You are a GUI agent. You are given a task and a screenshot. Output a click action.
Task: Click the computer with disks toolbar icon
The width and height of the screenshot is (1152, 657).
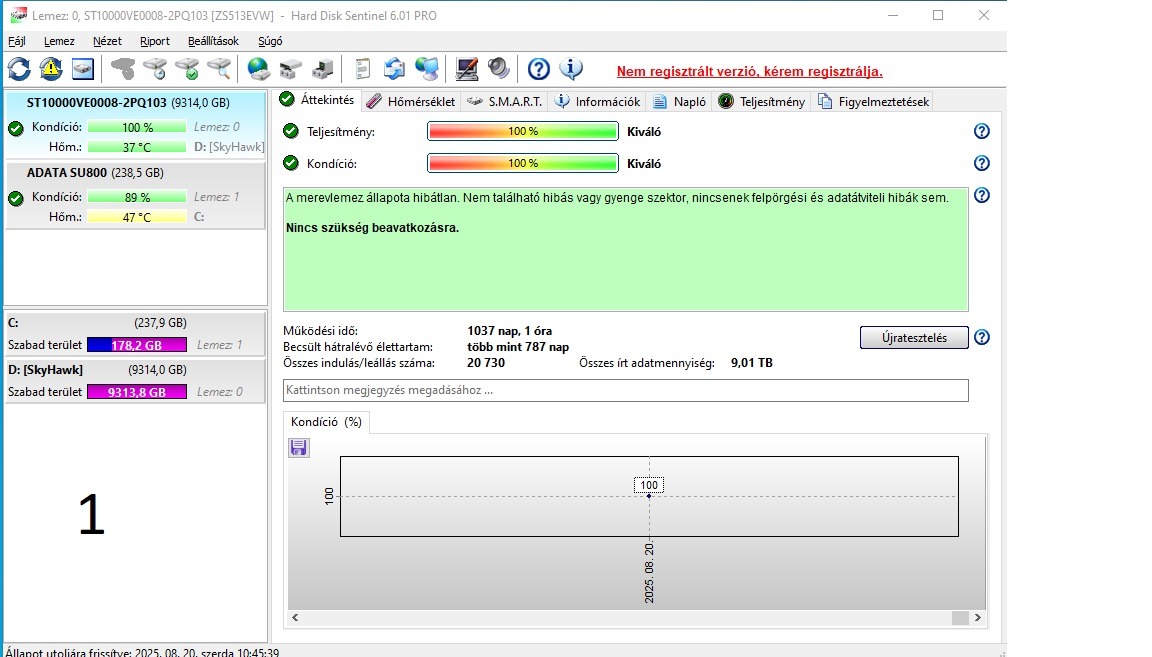click(x=323, y=69)
